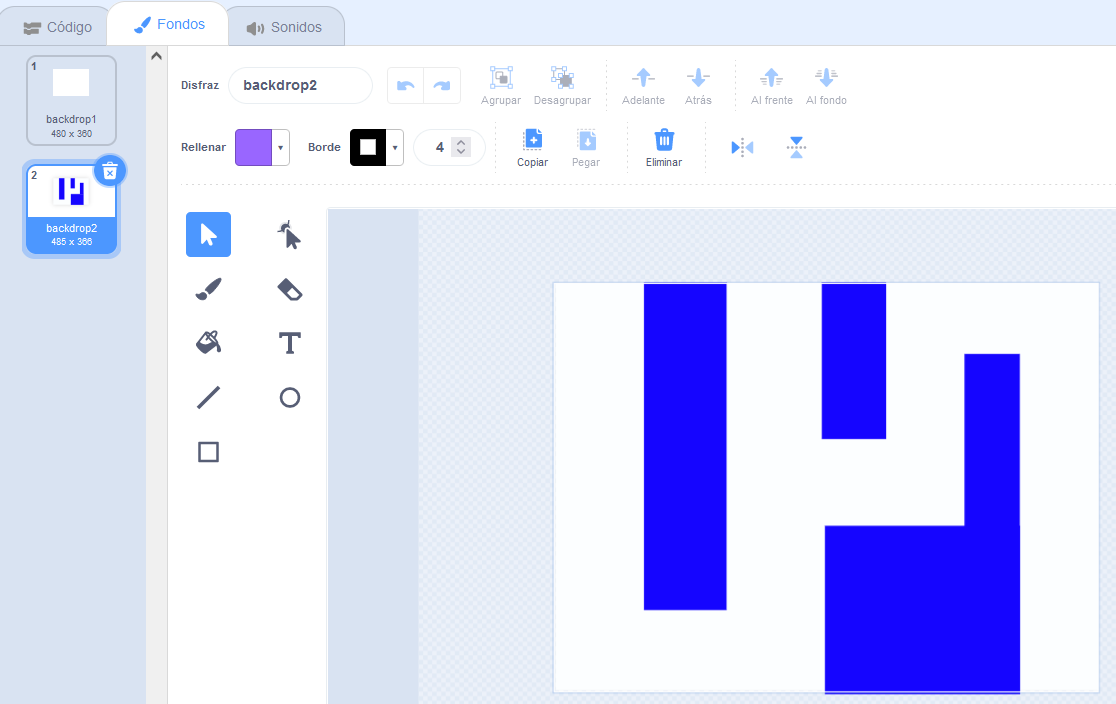Select the Eraser tool
1116x704 pixels.
(x=289, y=290)
